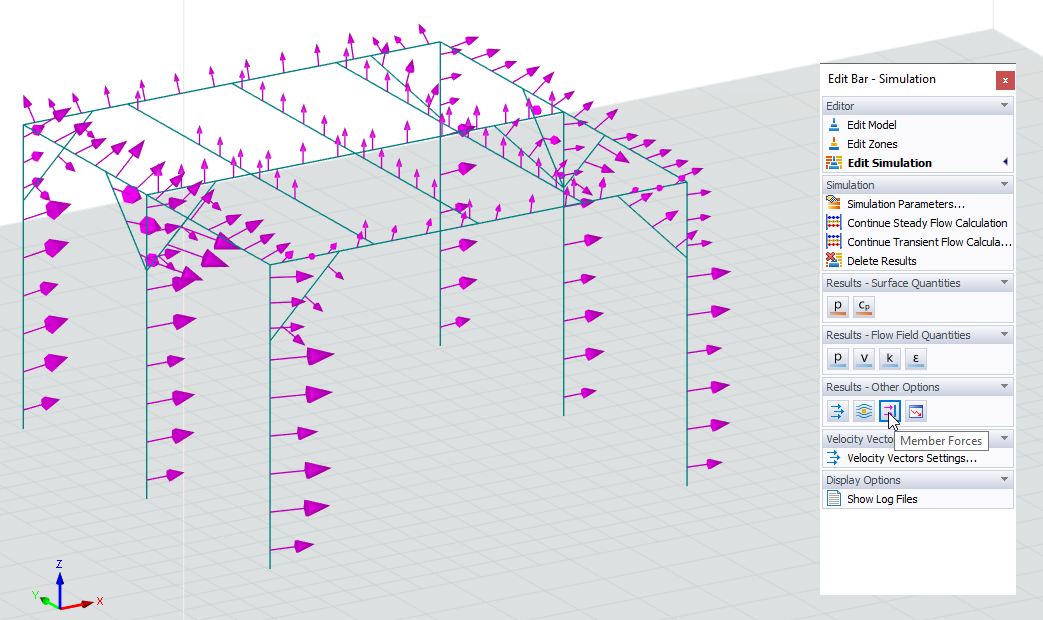The width and height of the screenshot is (1043, 620).
Task: Select Edit Model in Editor list
Action: [x=871, y=124]
